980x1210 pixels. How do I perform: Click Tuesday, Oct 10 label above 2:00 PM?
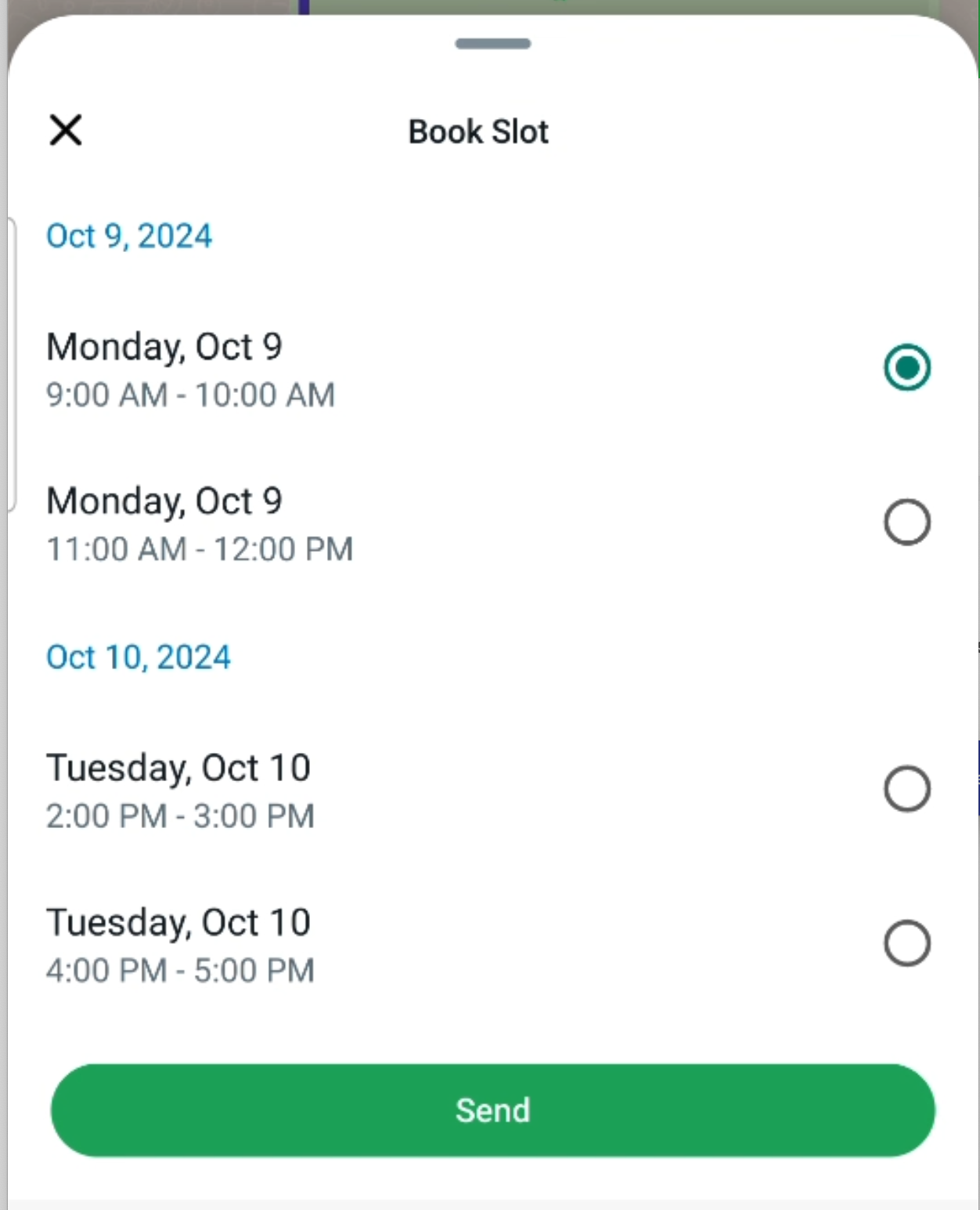[178, 768]
